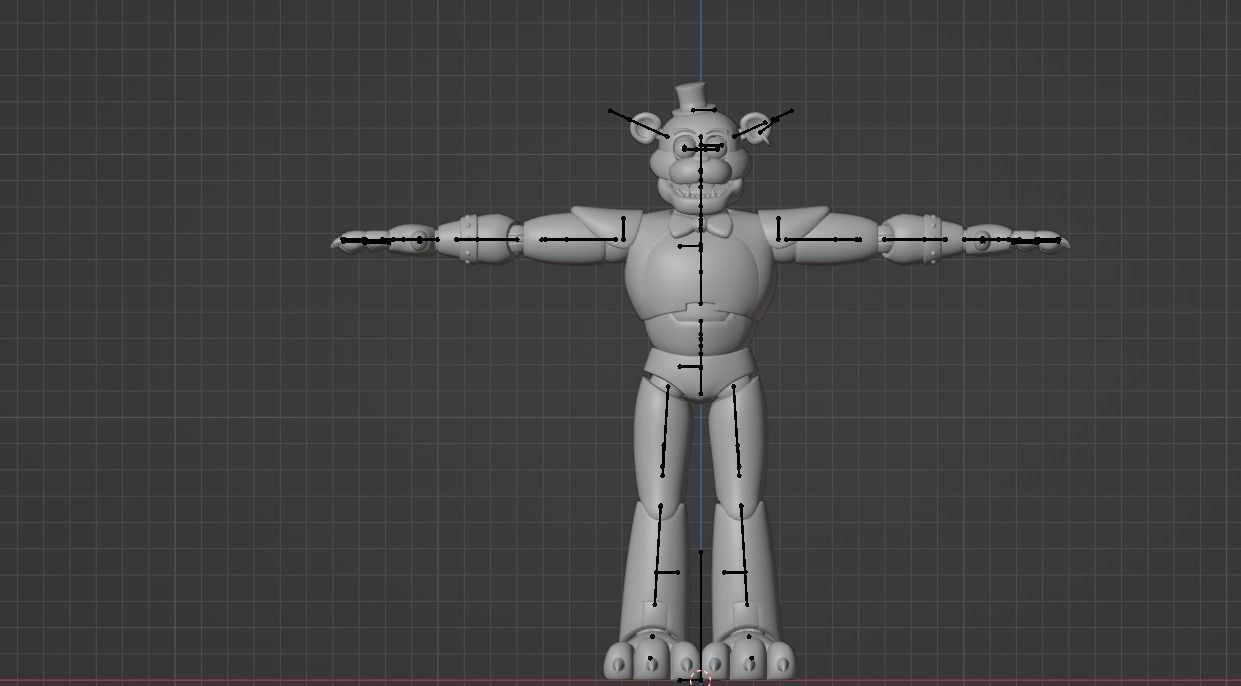Click the round belly plate of the model
This screenshot has height=686, width=1241.
tap(700, 275)
